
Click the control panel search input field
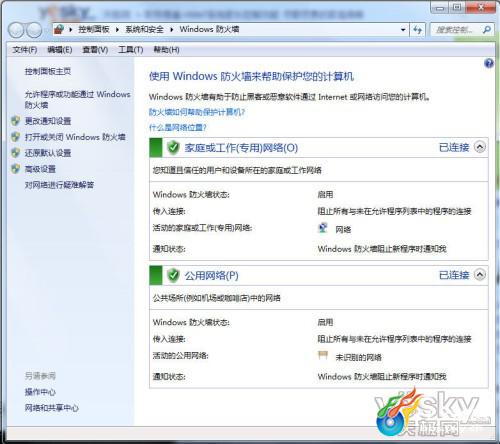pyautogui.click(x=456, y=30)
